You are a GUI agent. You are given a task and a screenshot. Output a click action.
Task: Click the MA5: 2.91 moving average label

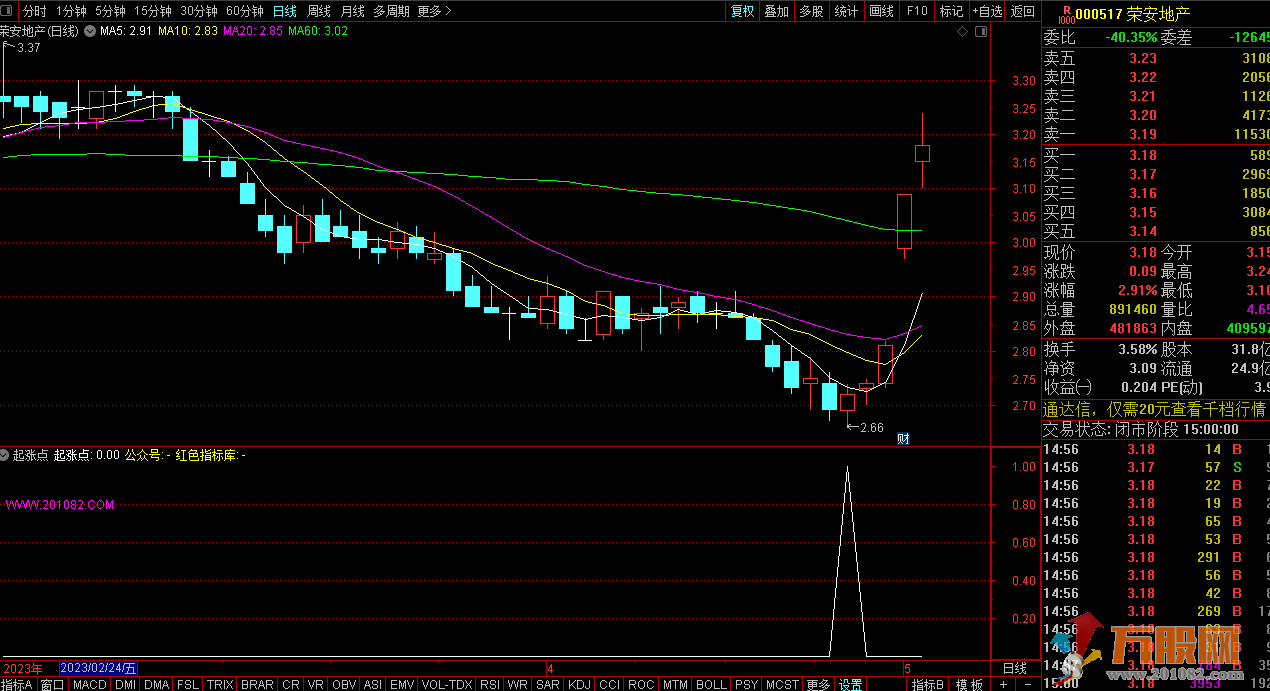(126, 31)
